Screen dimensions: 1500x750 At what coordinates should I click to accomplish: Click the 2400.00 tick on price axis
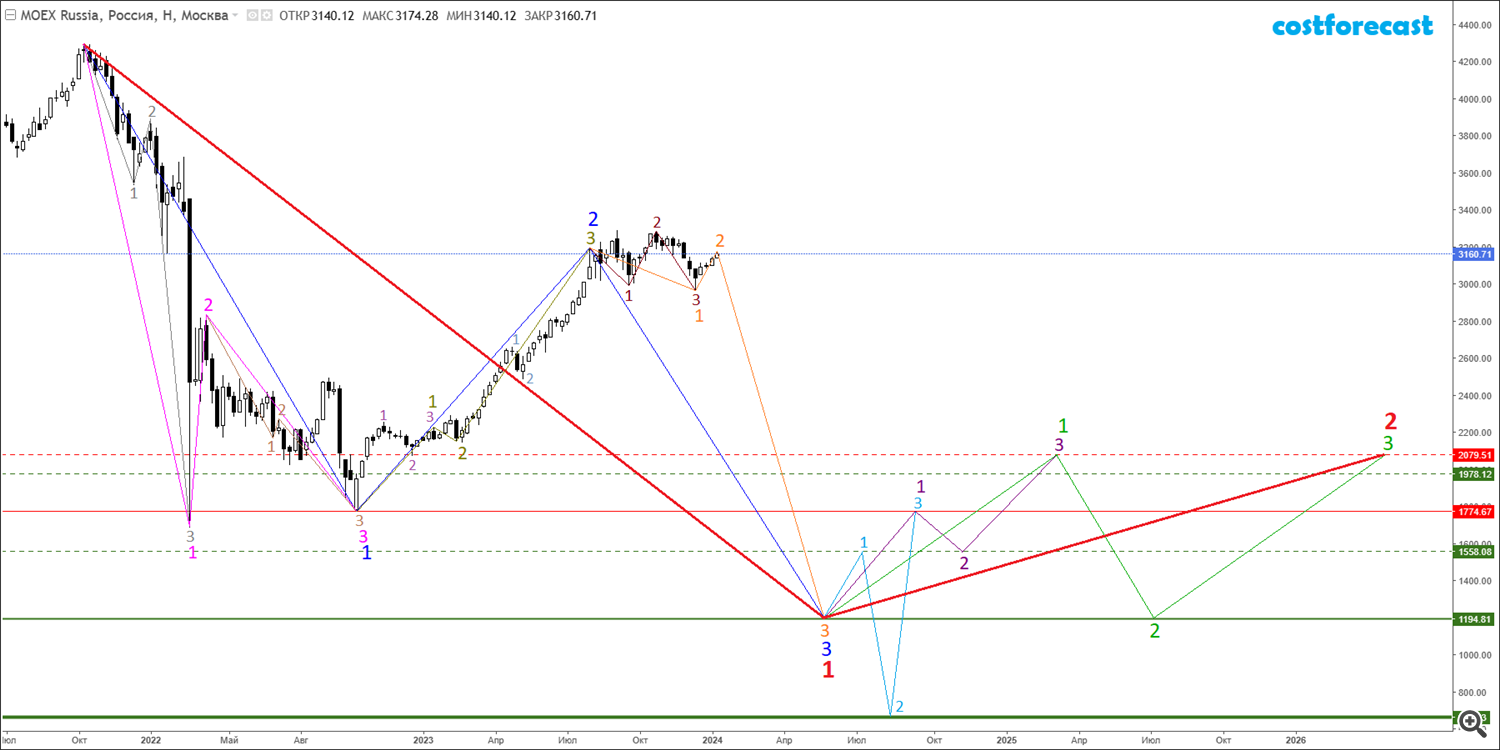[x=1476, y=395]
